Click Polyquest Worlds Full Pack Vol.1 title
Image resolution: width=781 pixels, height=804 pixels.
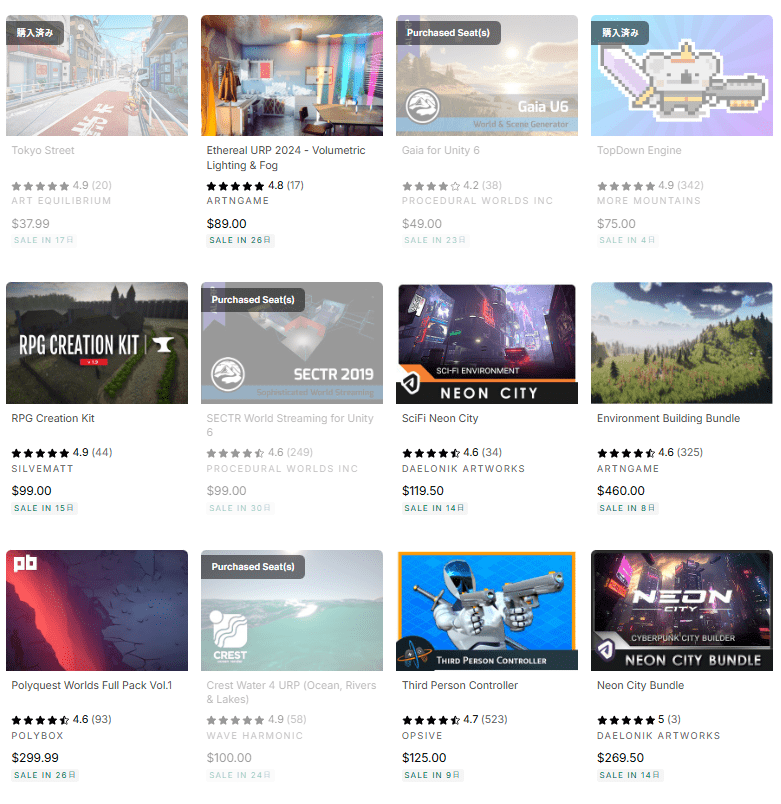92,685
